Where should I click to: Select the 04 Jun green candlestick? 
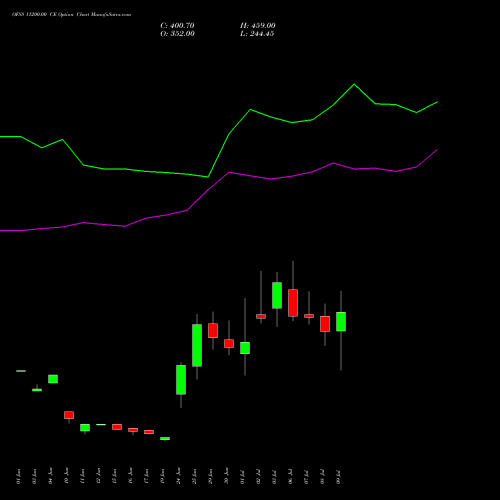point(53,379)
